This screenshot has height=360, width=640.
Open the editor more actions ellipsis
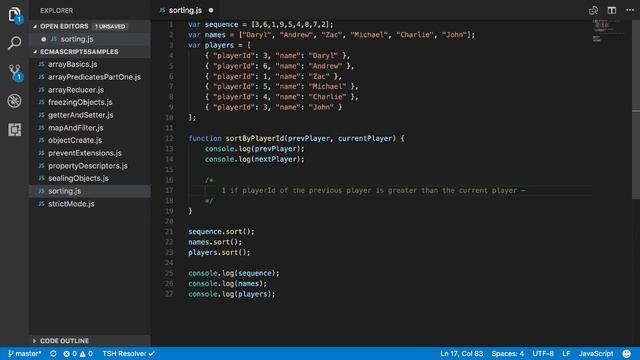tap(630, 10)
